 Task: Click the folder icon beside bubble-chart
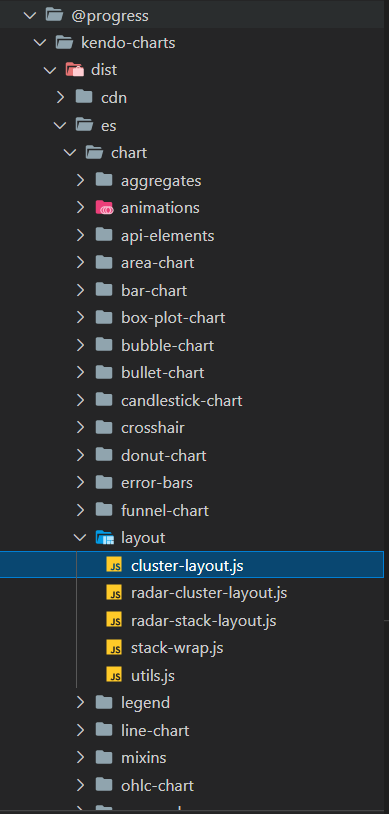104,345
